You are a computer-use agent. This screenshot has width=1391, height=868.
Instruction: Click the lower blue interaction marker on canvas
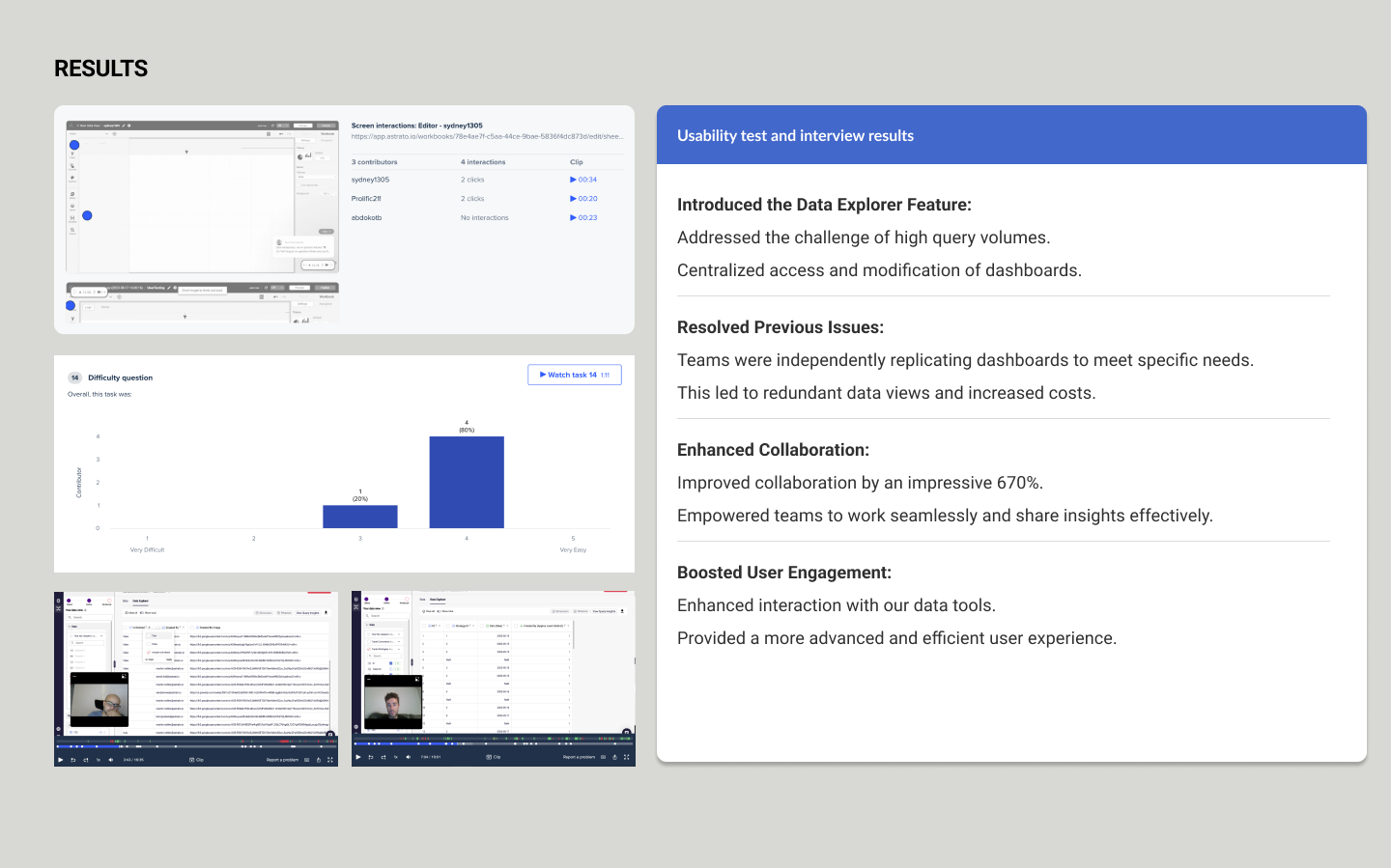[x=87, y=215]
